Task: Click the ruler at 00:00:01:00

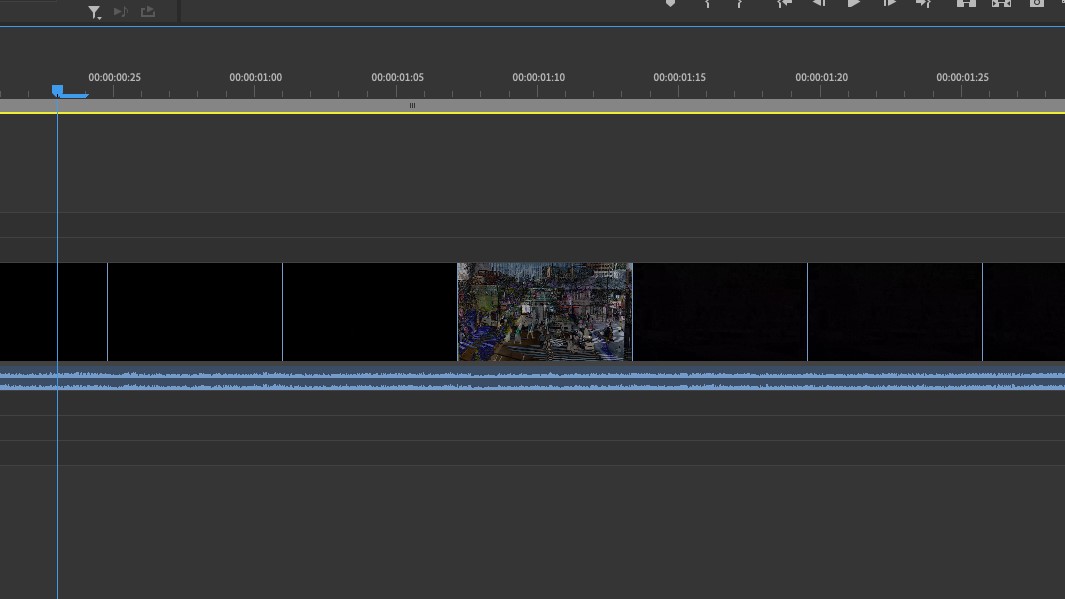Action: click(255, 77)
